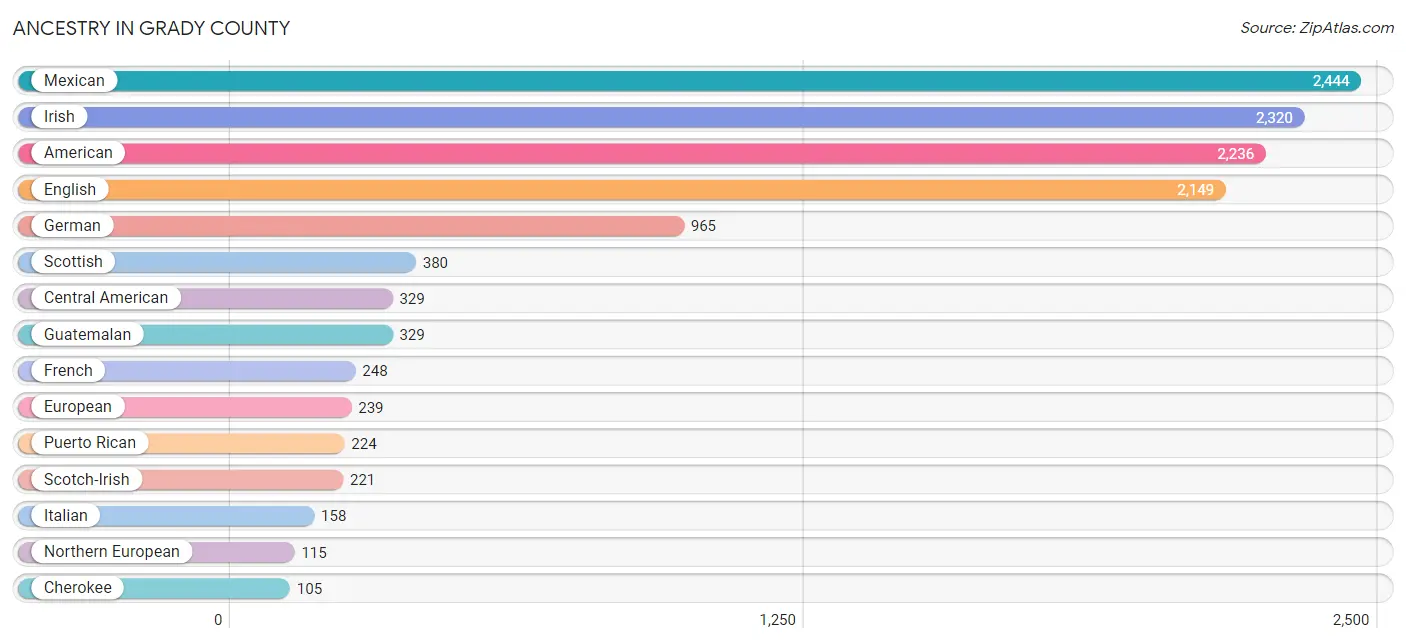Click the 224 value beside Puerto Rican bar
The height and width of the screenshot is (644, 1406).
[364, 444]
